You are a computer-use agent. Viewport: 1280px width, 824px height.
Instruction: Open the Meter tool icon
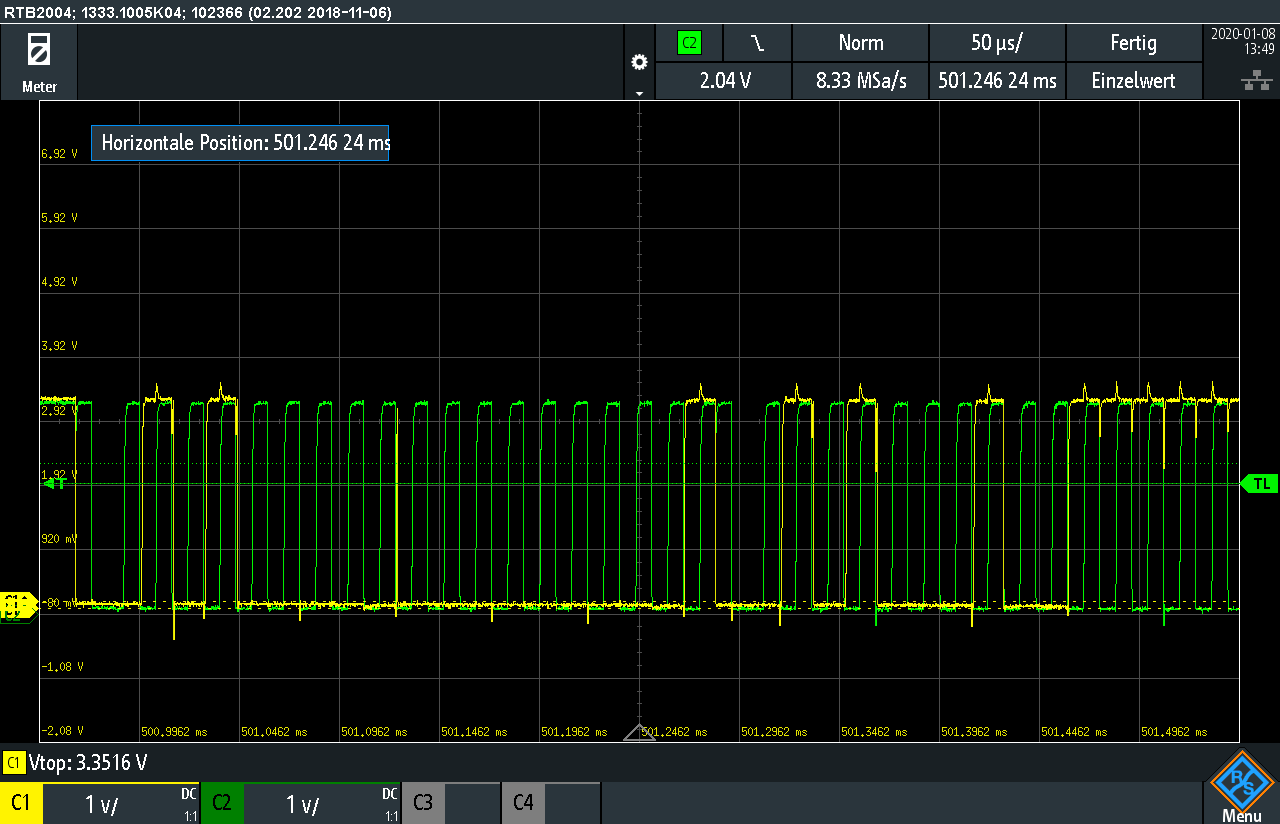tap(39, 61)
